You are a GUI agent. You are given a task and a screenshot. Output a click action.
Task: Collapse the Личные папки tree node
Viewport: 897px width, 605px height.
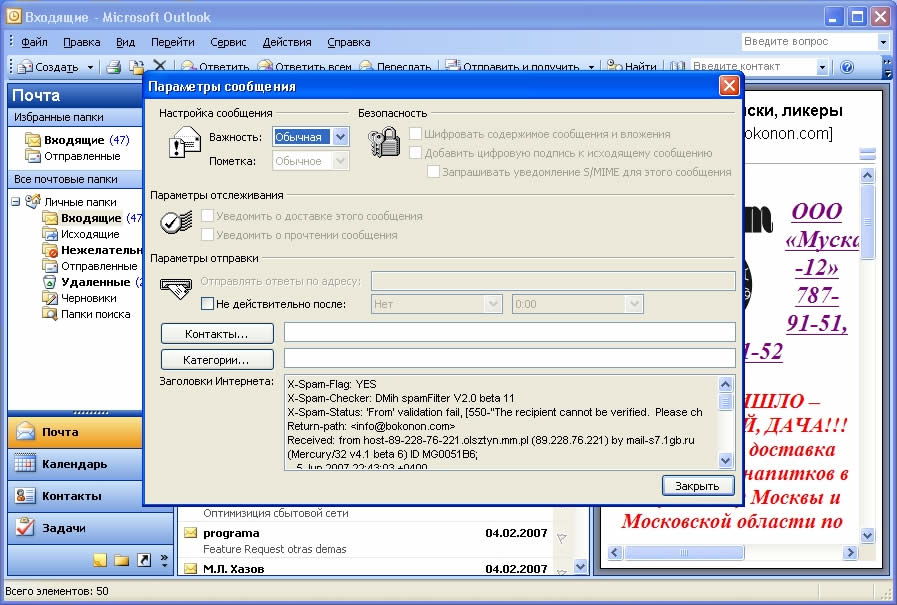(x=16, y=202)
